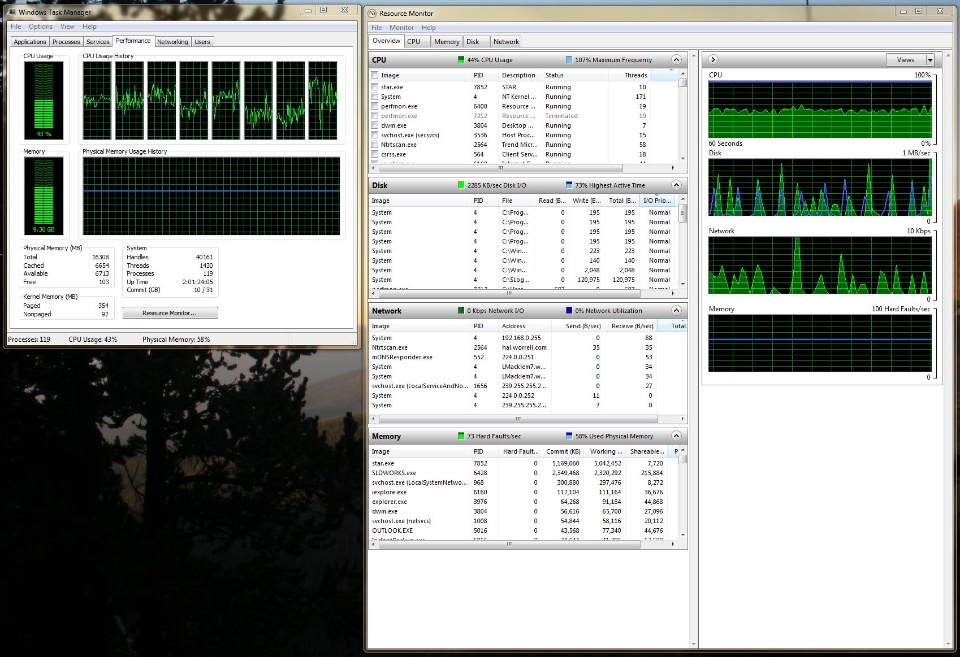Click the 120,975 write value in Disk list
This screenshot has height=657, width=960.
(588, 280)
